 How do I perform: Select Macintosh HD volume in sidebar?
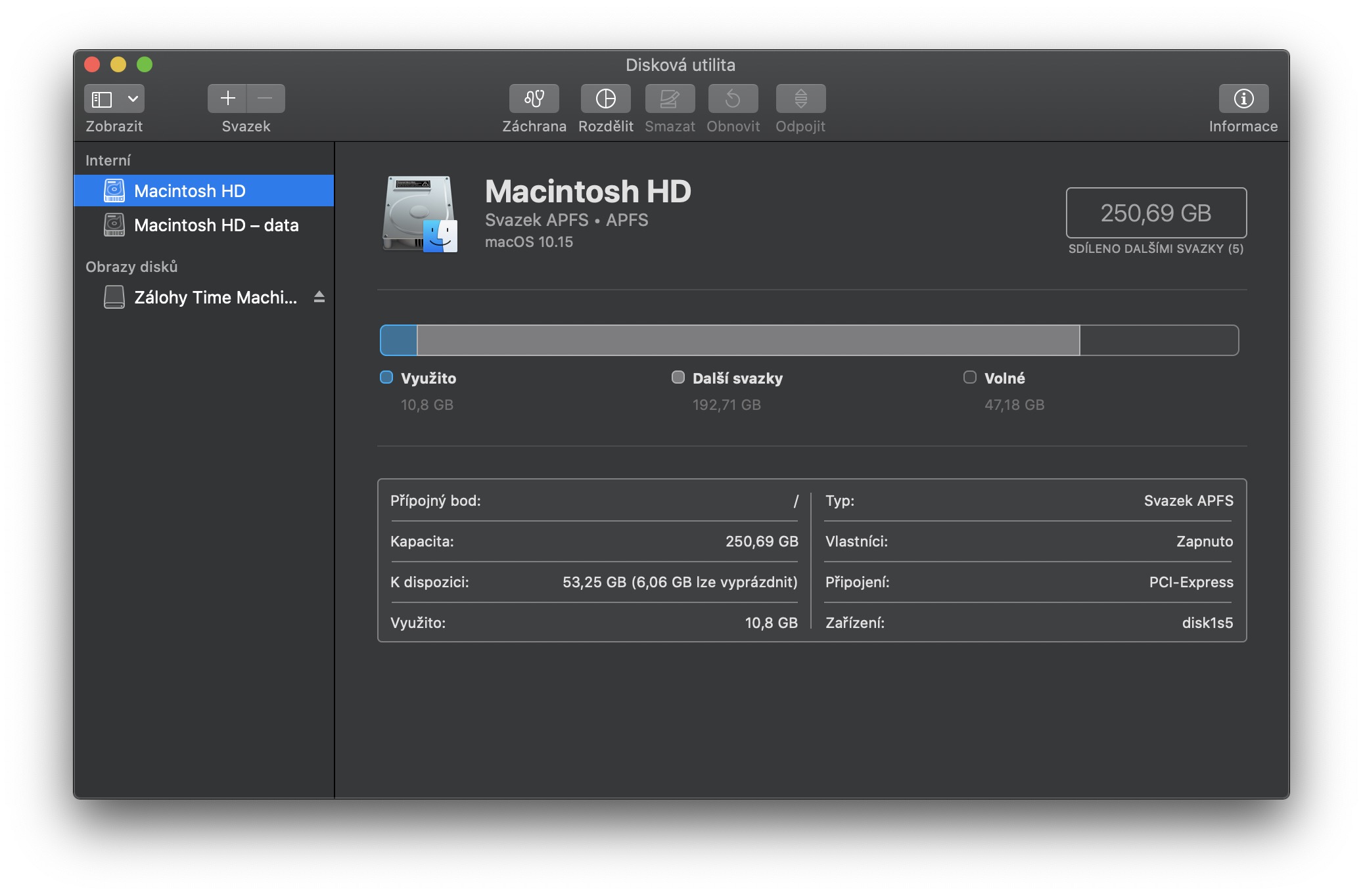click(x=189, y=191)
